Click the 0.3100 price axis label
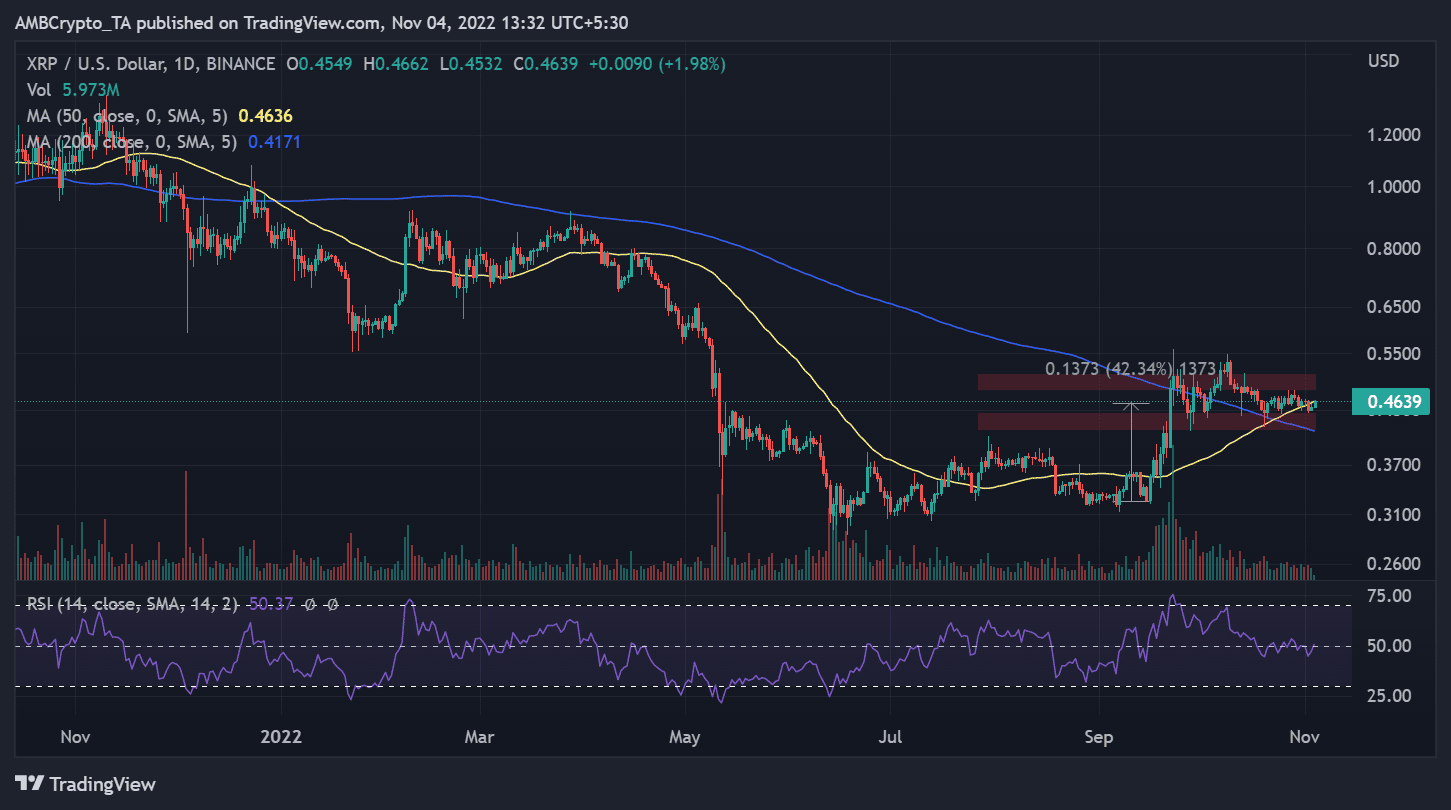Image resolution: width=1451 pixels, height=810 pixels. click(1392, 515)
